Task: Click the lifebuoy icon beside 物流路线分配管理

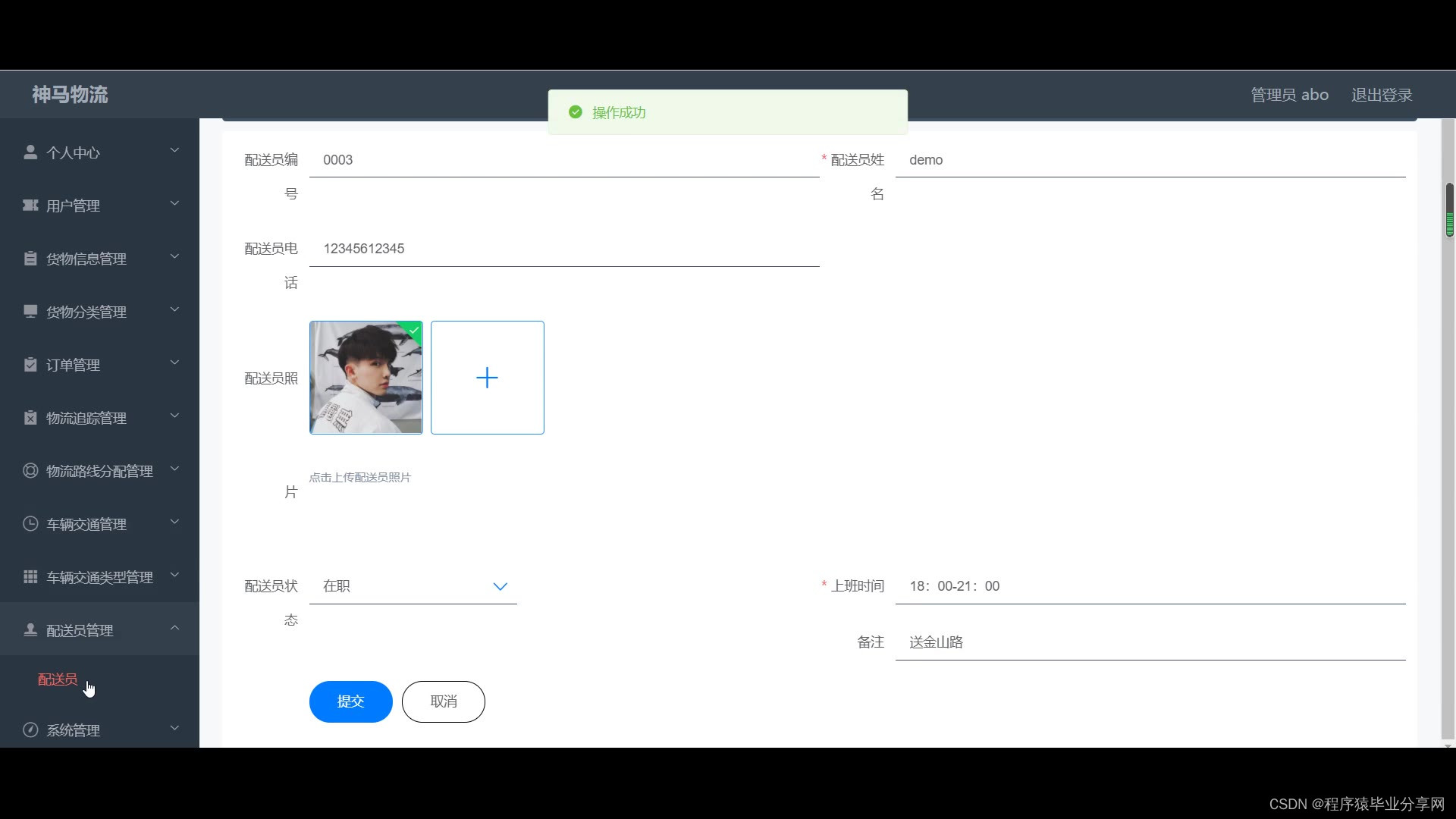Action: click(30, 471)
